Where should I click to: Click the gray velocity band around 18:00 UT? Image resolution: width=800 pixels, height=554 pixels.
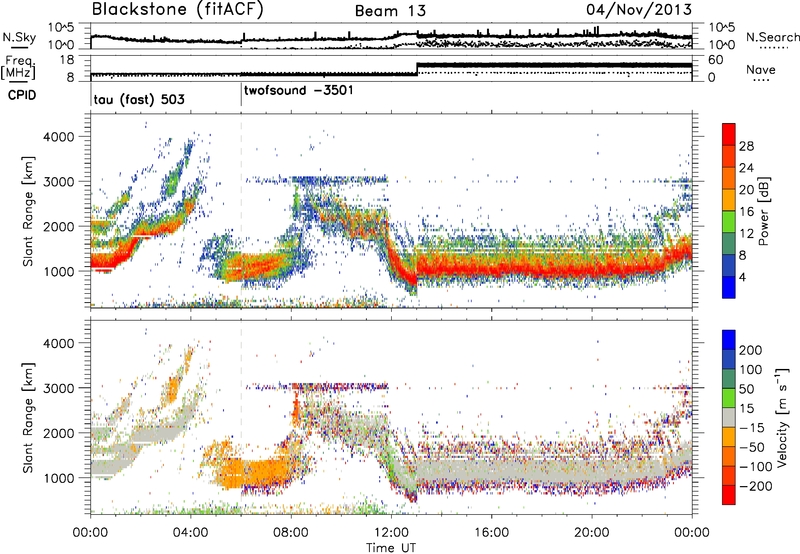point(541,472)
